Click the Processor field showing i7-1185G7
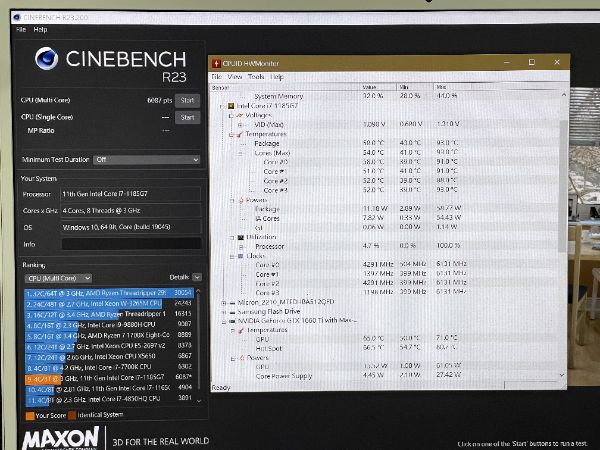This screenshot has height=450, width=600. 131,194
